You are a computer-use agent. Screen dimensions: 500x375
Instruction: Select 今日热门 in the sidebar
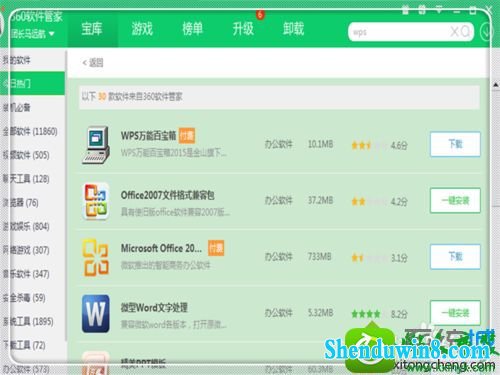[32, 83]
